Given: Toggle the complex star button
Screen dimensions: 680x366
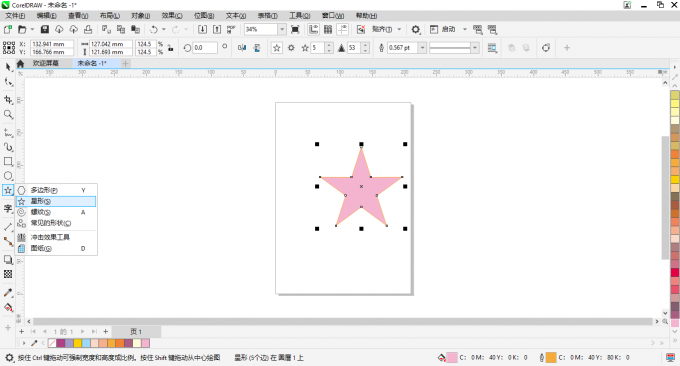Looking at the screenshot, I should tap(291, 48).
